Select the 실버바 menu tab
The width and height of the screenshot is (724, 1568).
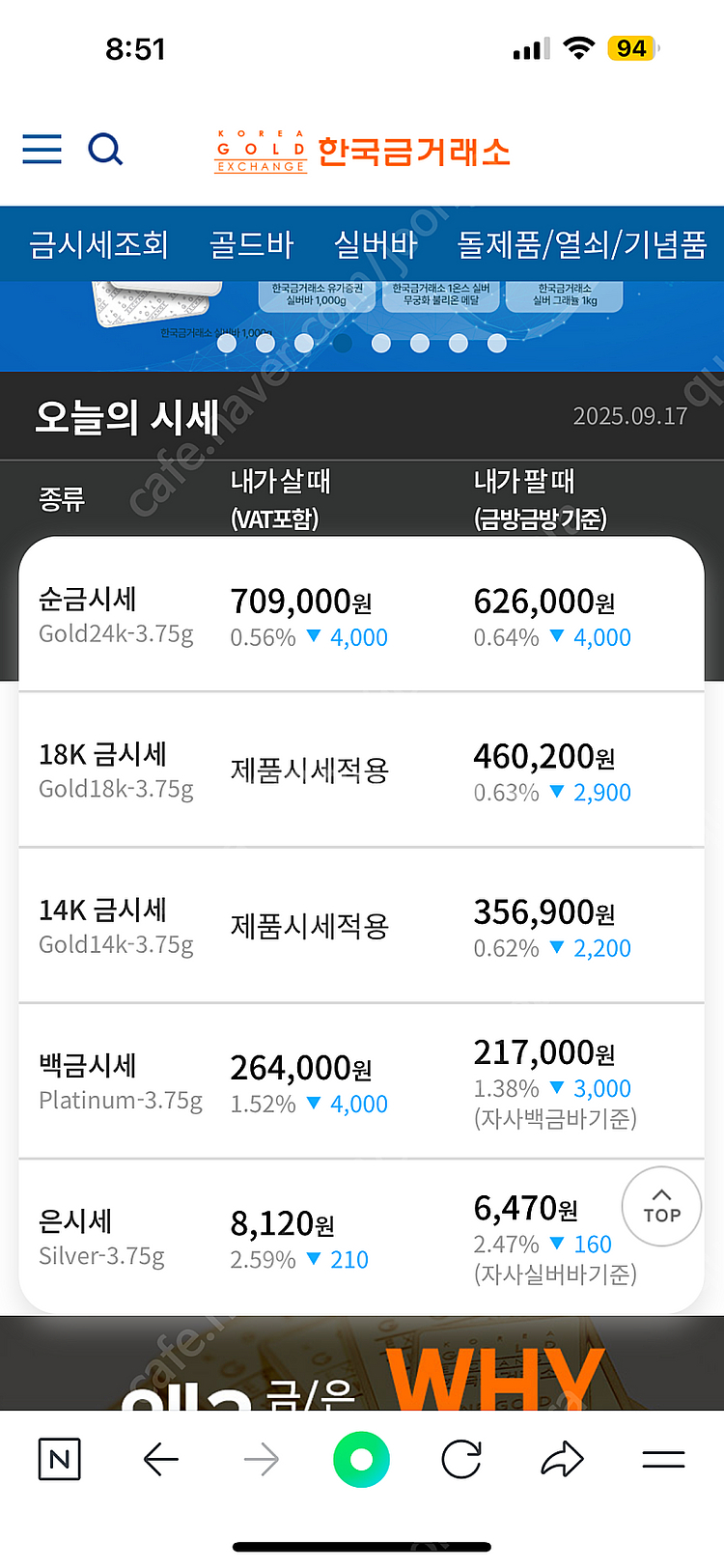[376, 244]
